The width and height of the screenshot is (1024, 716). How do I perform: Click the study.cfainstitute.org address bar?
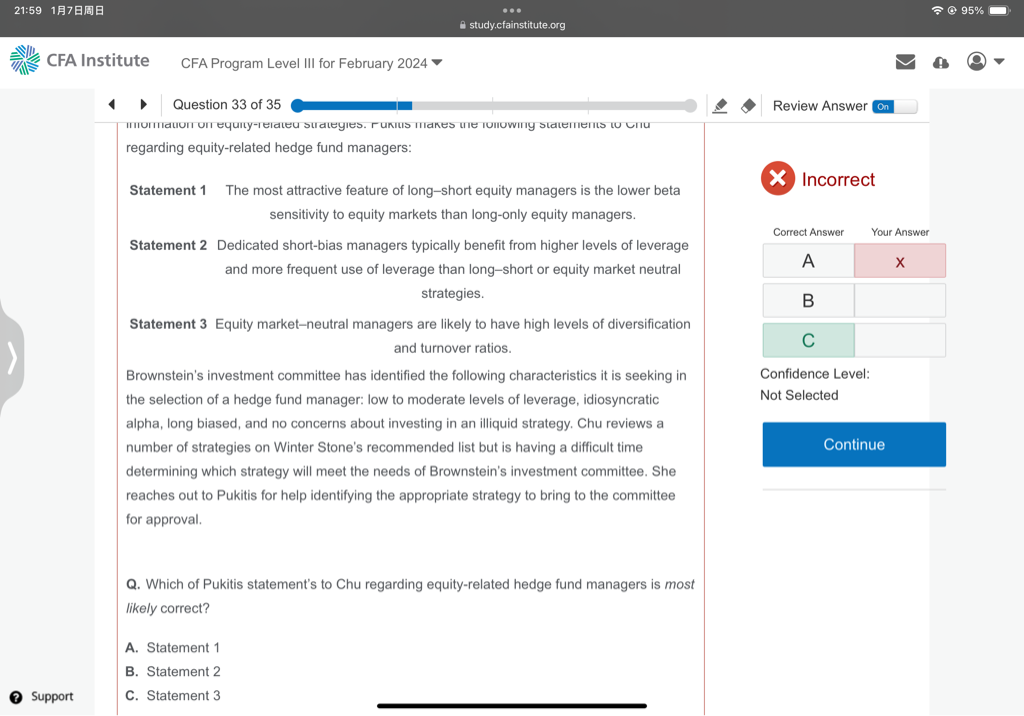pos(512,25)
